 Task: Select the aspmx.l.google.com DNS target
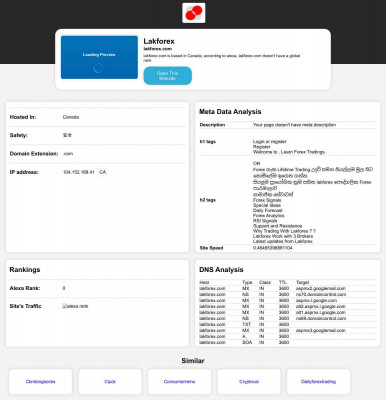click(x=316, y=300)
